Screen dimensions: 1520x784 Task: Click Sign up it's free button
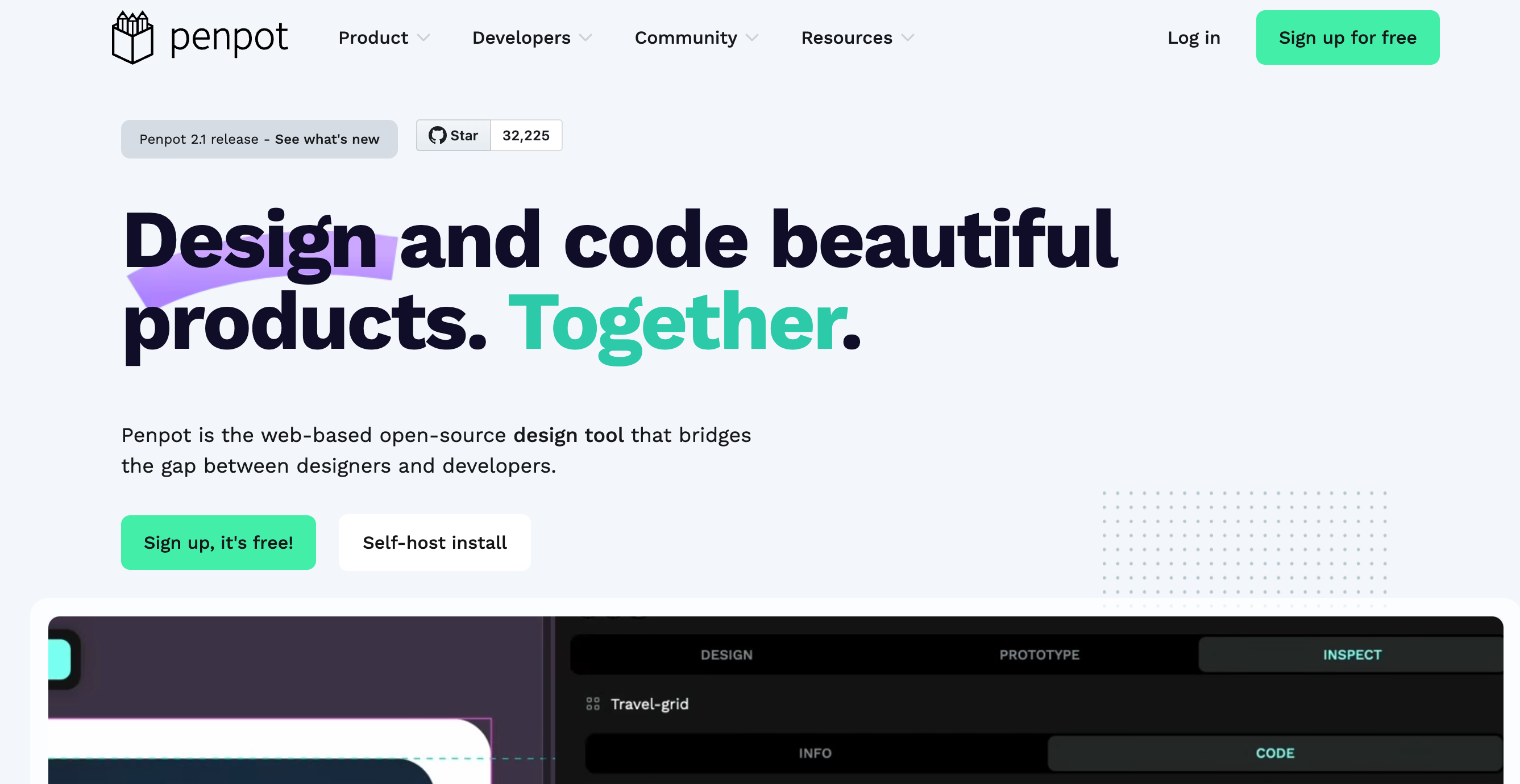(x=218, y=542)
